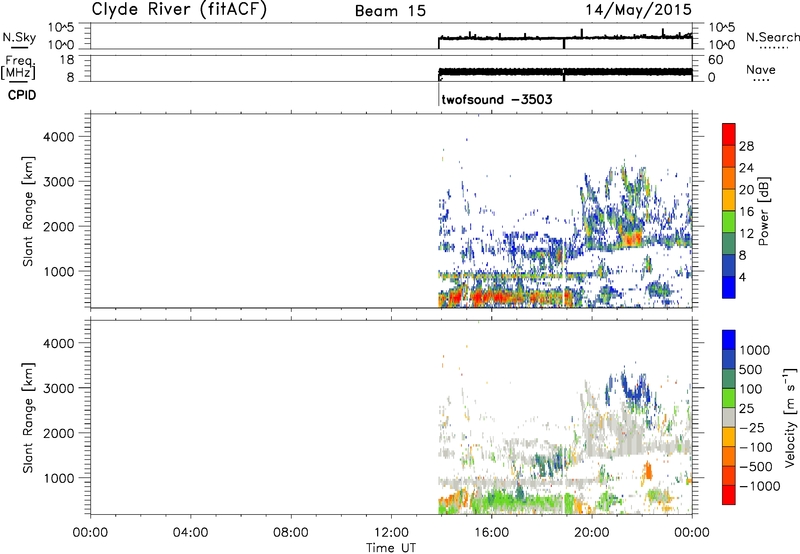Image resolution: width=800 pixels, height=554 pixels.
Task: Select the '12:00' time tick label
Action: point(391,533)
